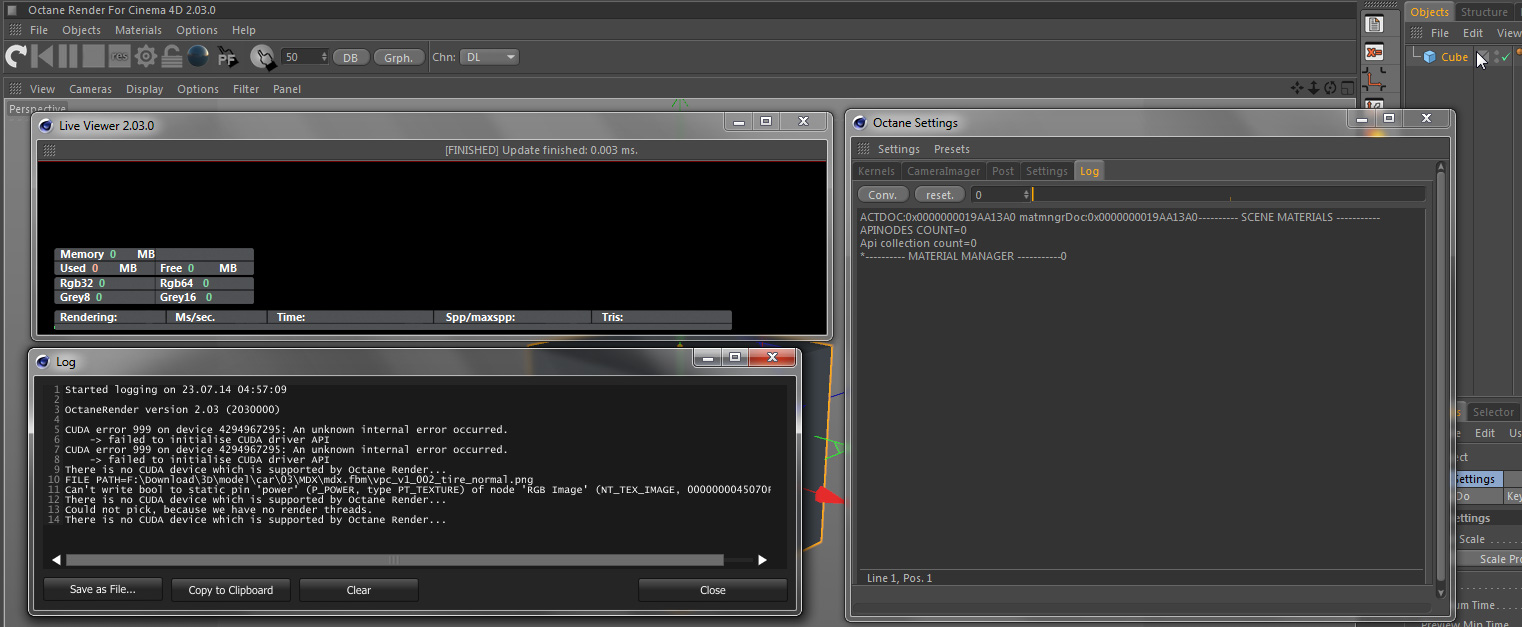
Task: Open Settings menu in Octane Settings
Action: click(898, 149)
